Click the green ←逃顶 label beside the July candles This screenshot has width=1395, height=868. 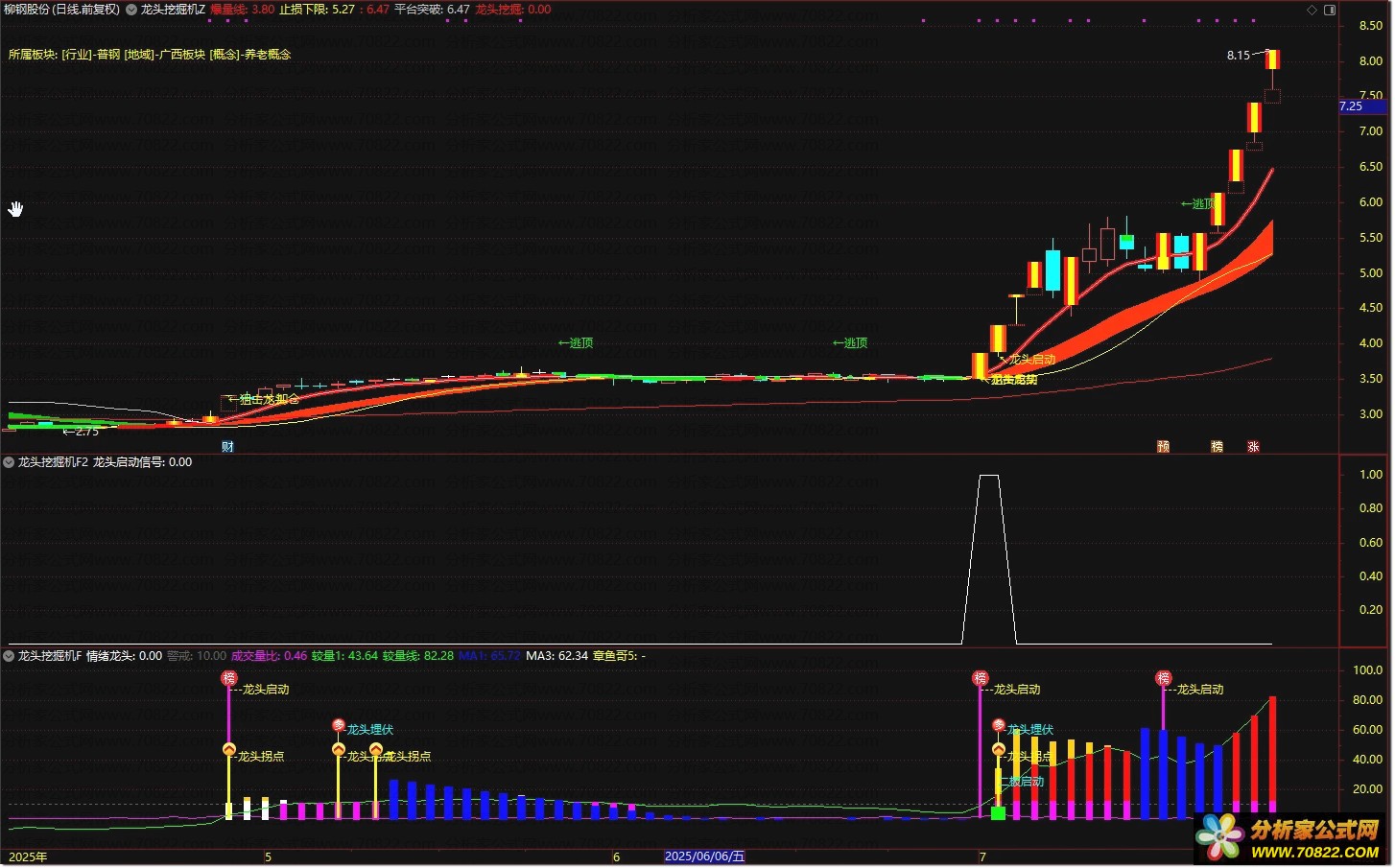tap(1197, 204)
